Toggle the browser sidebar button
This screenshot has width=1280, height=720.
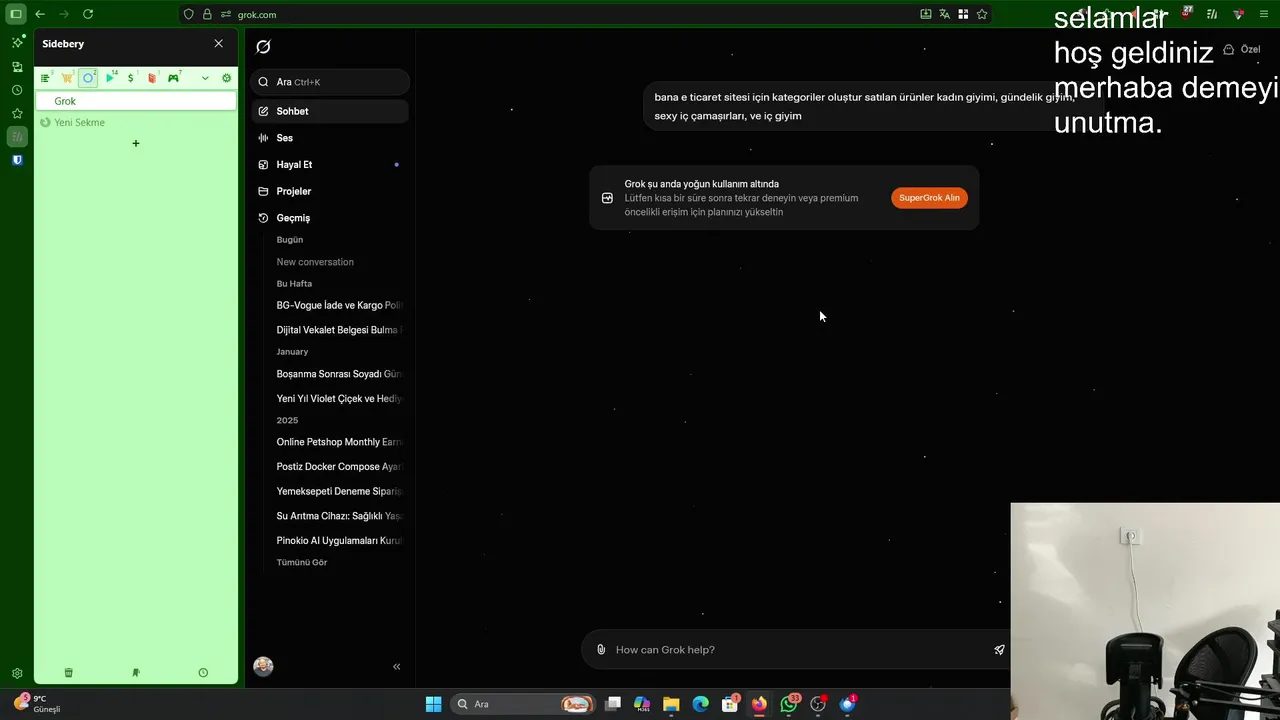point(16,14)
